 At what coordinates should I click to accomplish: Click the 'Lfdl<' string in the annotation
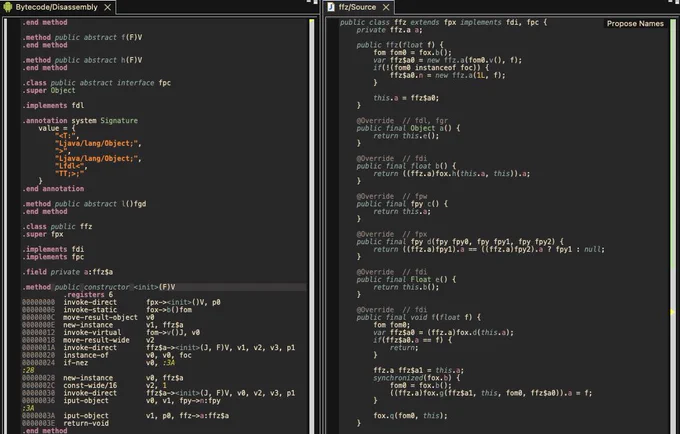(71, 166)
